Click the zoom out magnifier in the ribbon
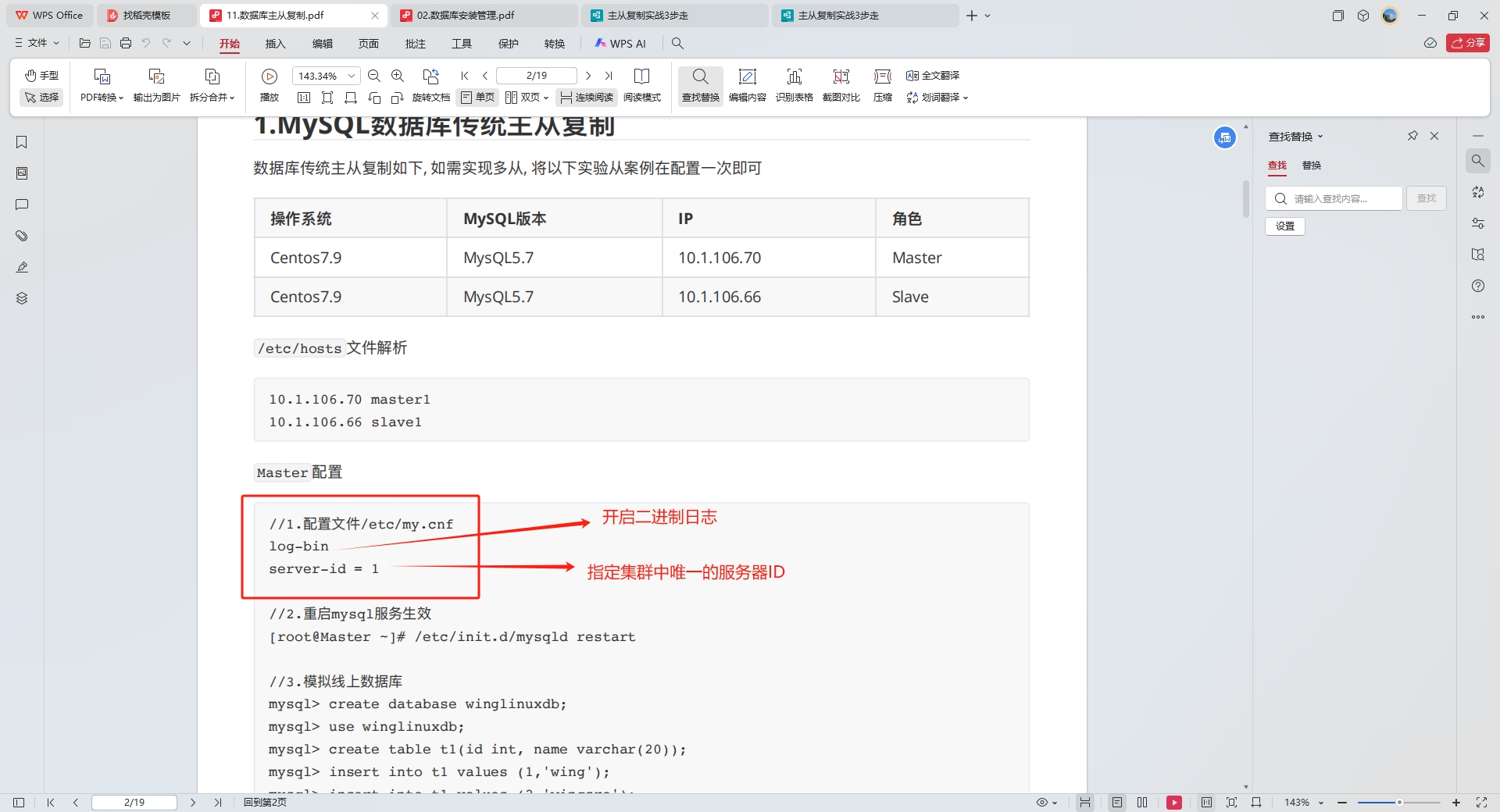 pos(374,76)
